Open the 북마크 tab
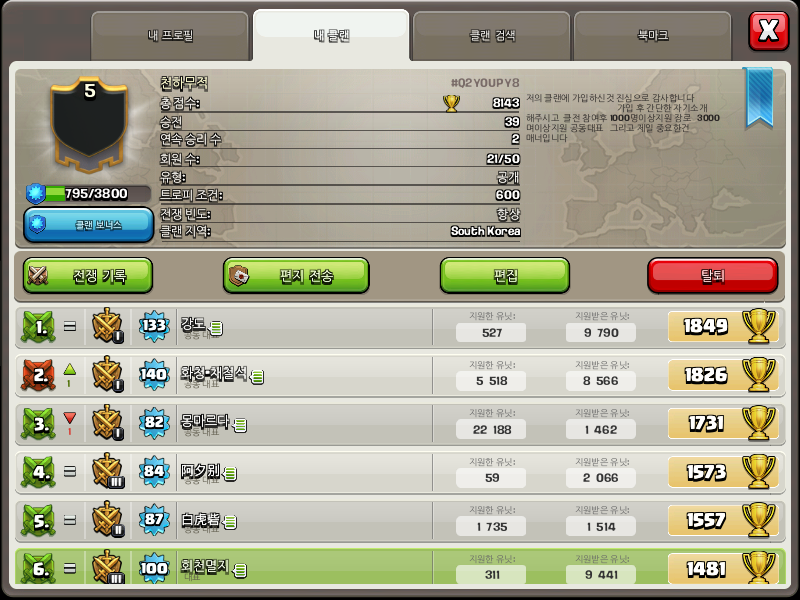The image size is (800, 600). click(653, 36)
